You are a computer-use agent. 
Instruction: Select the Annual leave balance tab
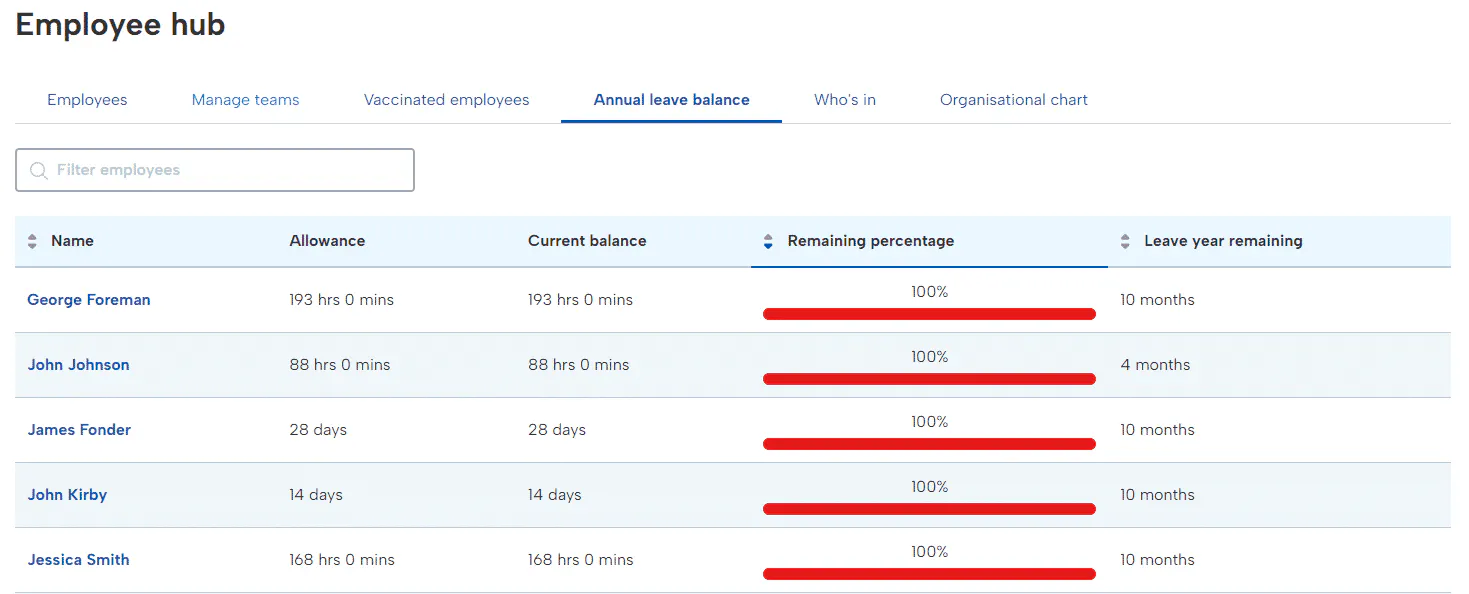pyautogui.click(x=671, y=100)
